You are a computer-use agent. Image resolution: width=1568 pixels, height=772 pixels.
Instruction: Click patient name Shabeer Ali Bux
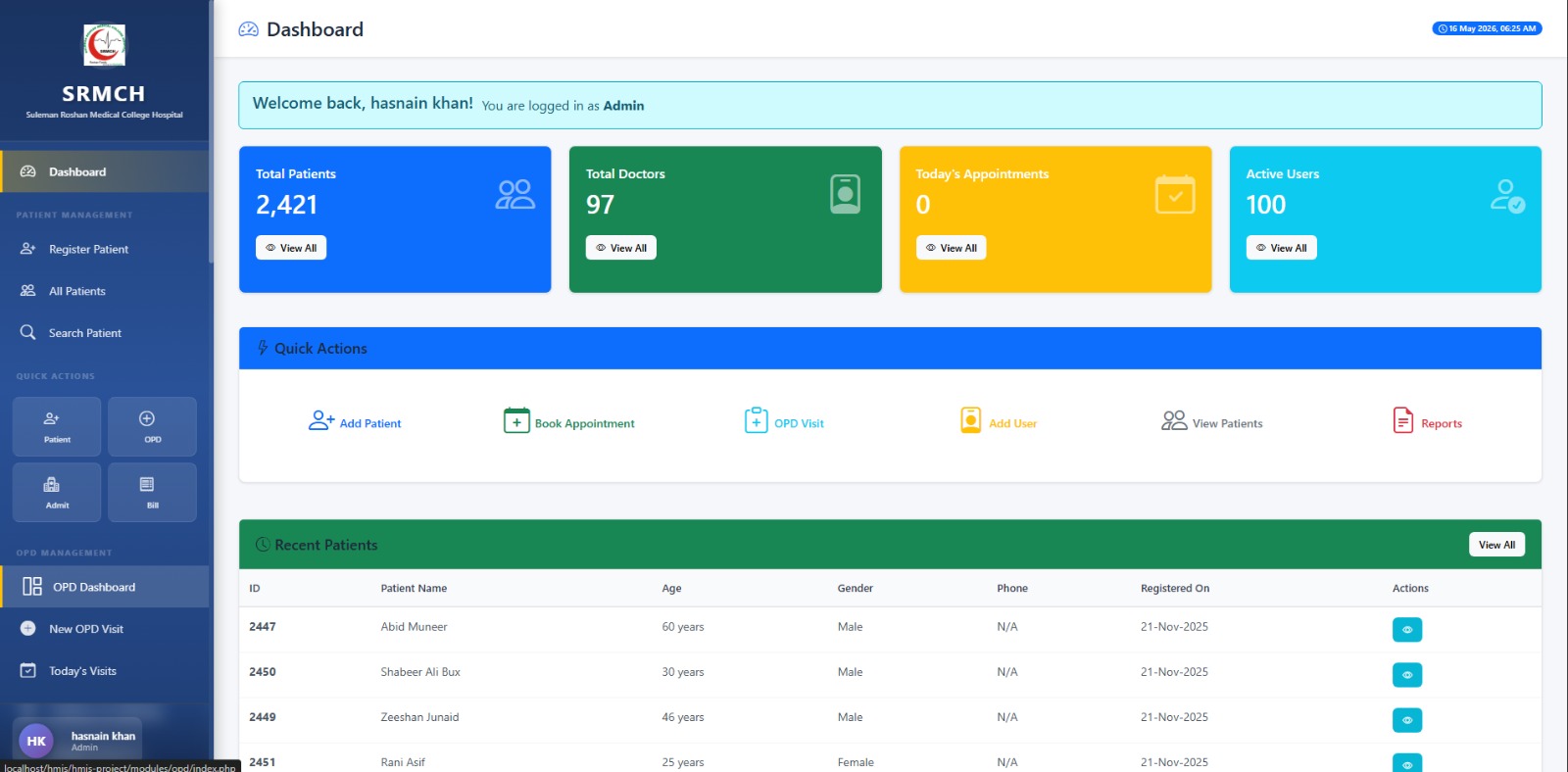(420, 672)
